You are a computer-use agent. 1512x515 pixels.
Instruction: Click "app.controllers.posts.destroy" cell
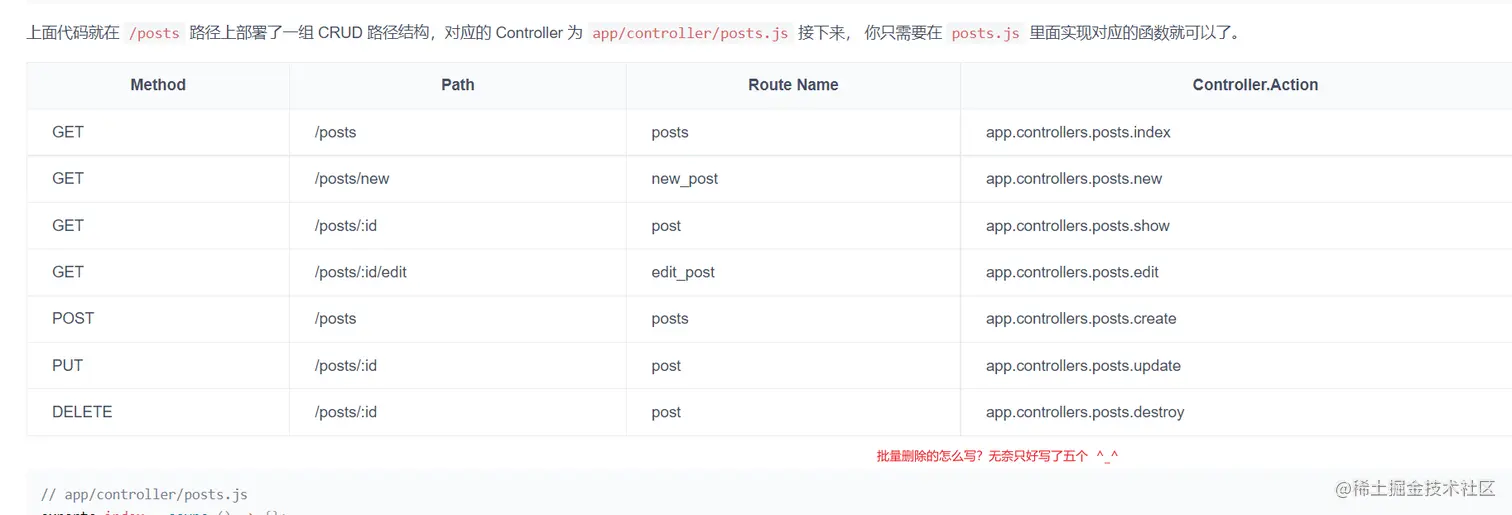[x=1085, y=412]
